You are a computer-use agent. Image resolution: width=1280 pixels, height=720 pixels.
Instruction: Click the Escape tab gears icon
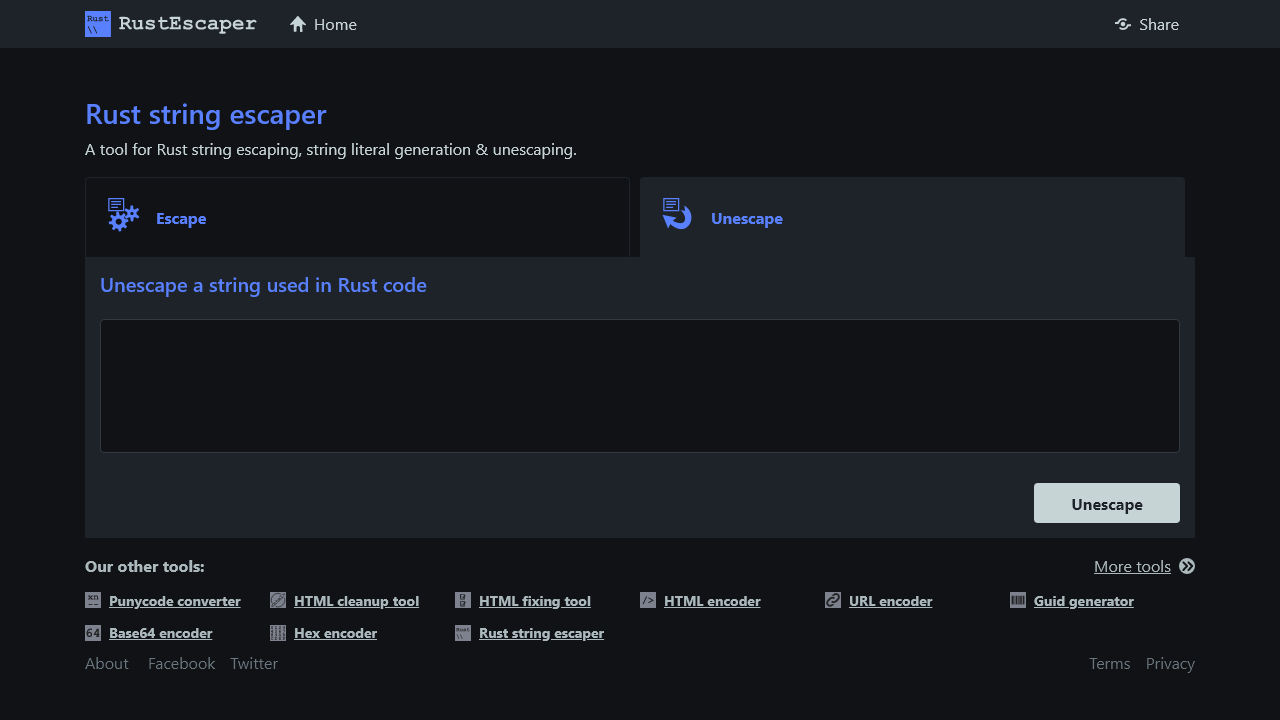click(x=123, y=215)
